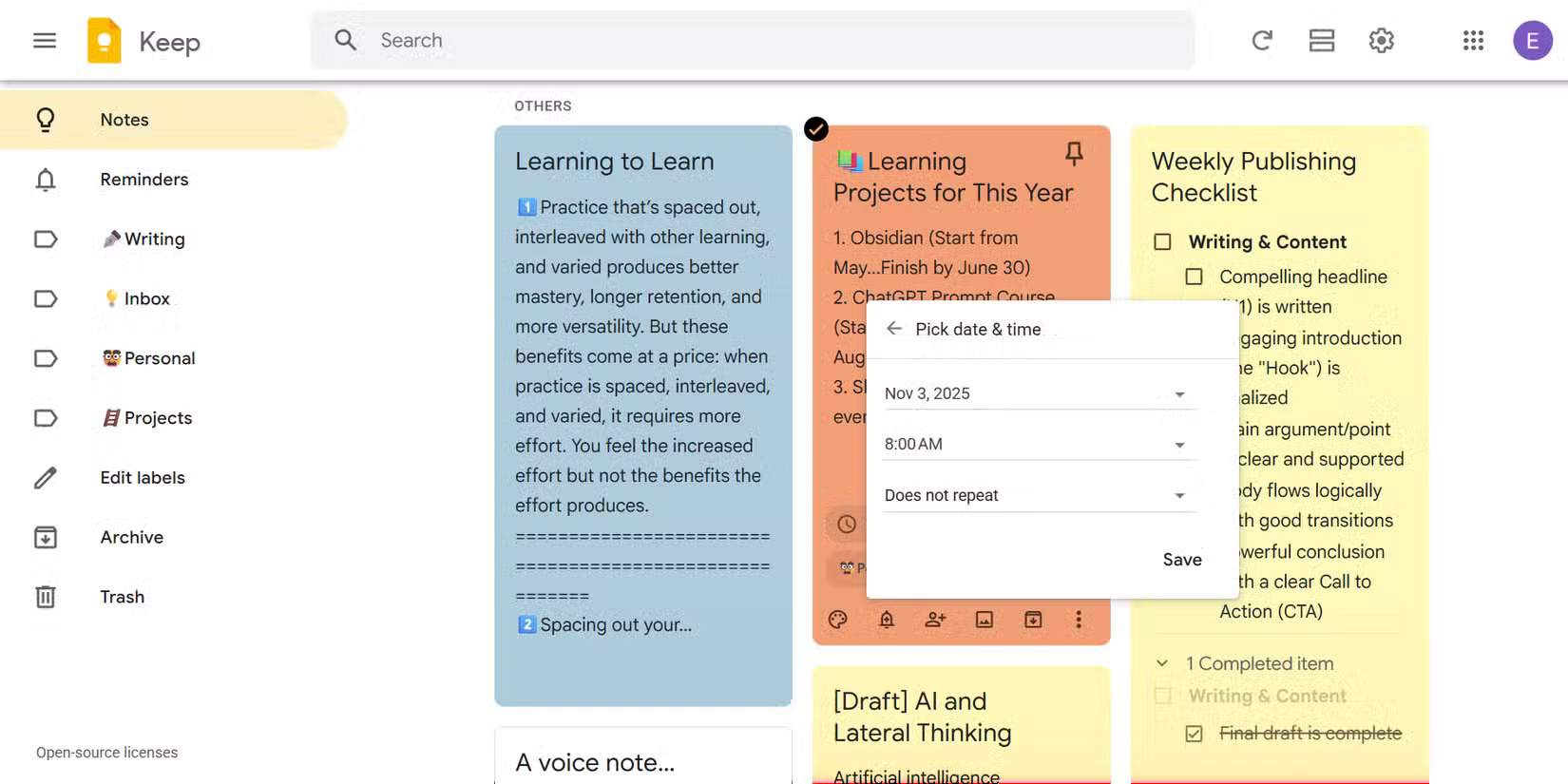Click the label icon beside Writing

(46, 239)
